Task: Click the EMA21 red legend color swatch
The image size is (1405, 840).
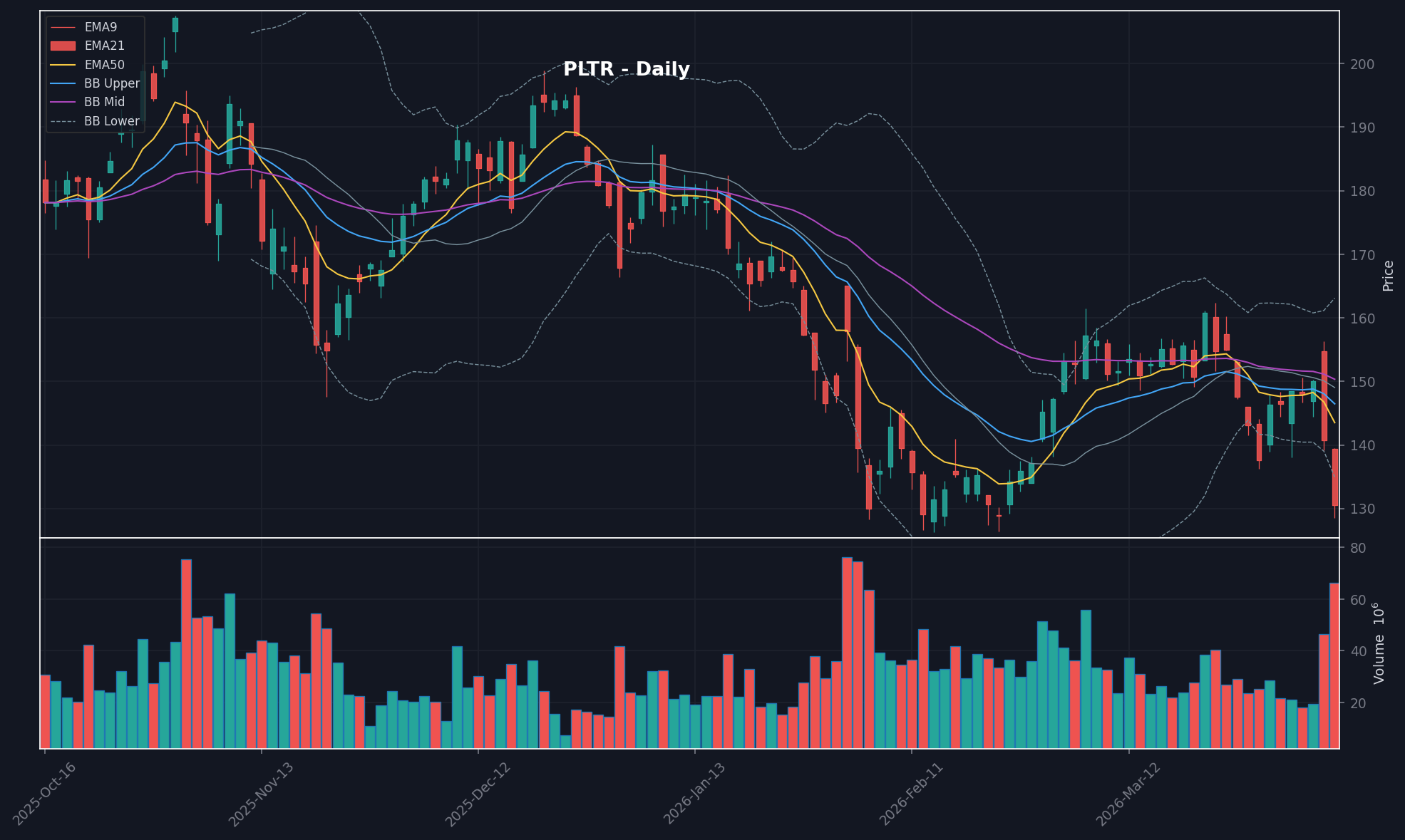Action: point(65,45)
